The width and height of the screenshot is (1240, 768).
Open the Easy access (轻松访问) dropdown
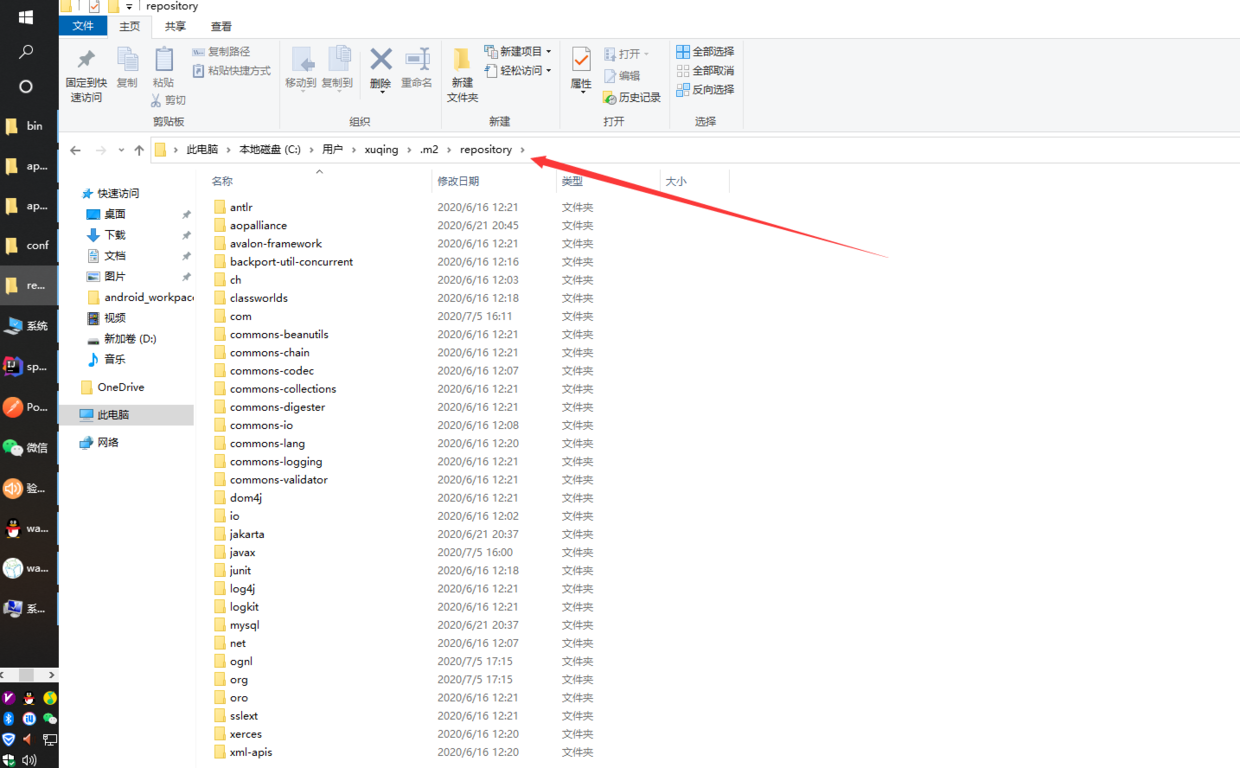point(518,71)
